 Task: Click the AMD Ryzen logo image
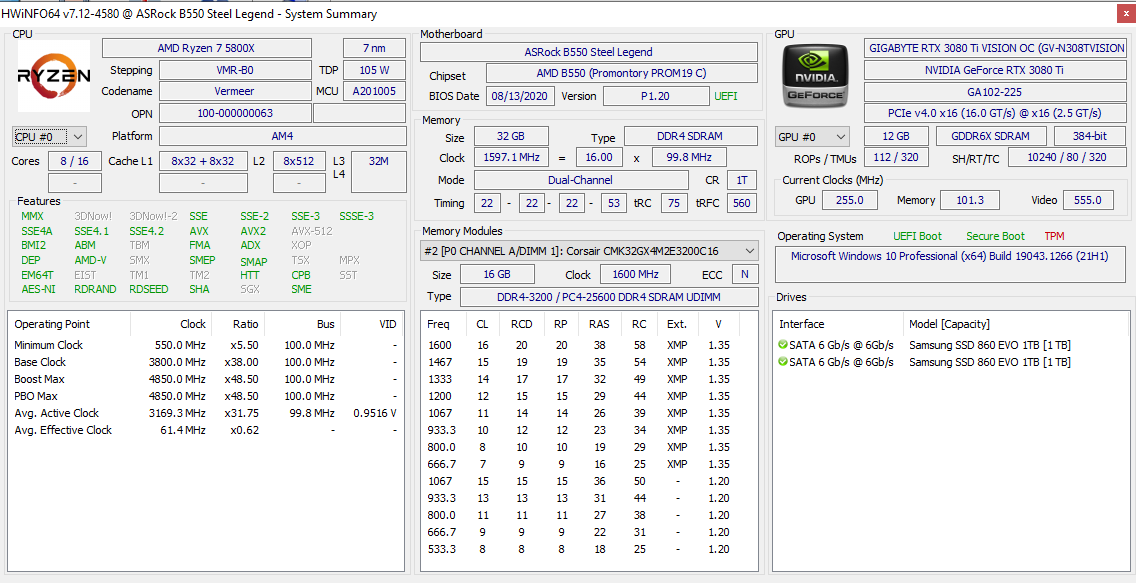click(54, 76)
